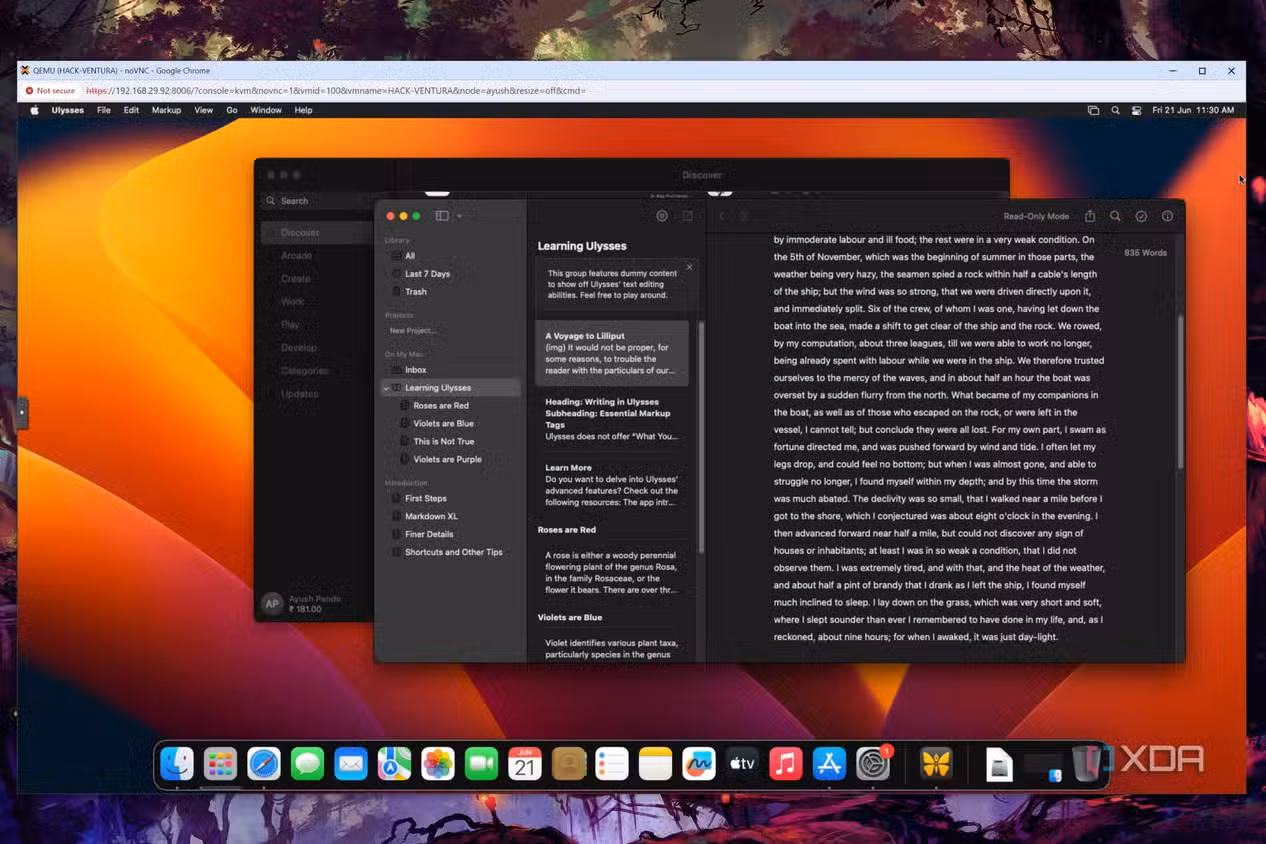Go back with the editor's left chevron
The height and width of the screenshot is (844, 1266).
(x=722, y=216)
